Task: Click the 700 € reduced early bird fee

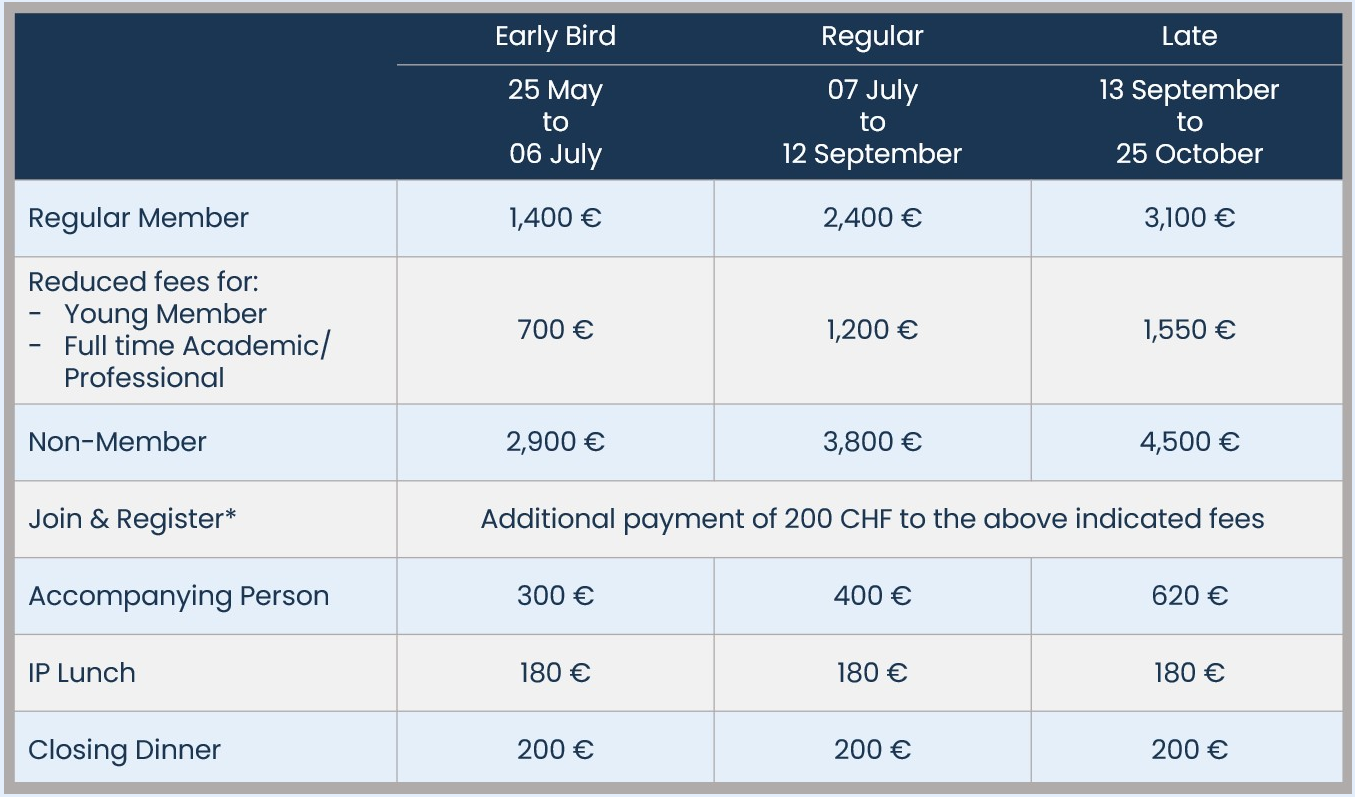Action: click(x=555, y=330)
